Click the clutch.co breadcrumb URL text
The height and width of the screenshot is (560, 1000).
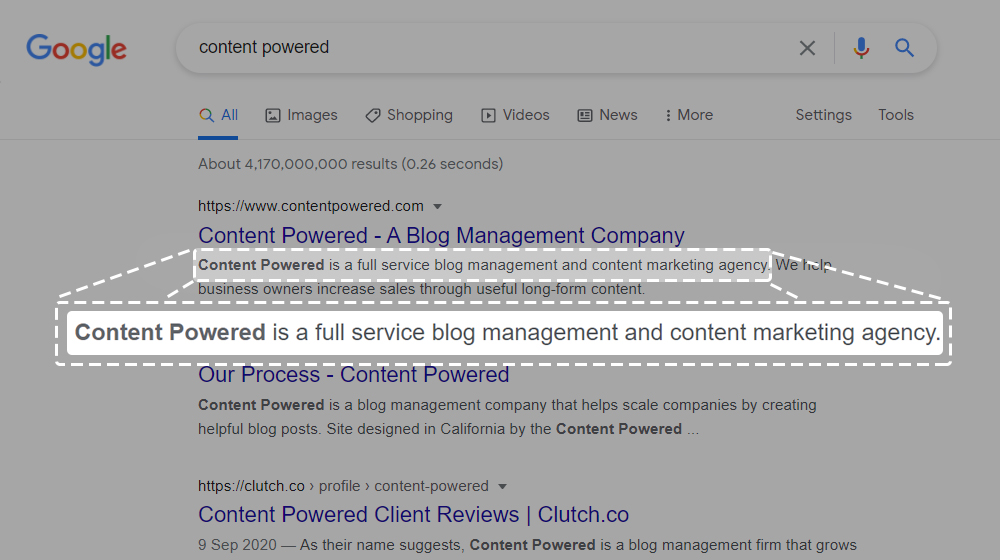[343, 486]
